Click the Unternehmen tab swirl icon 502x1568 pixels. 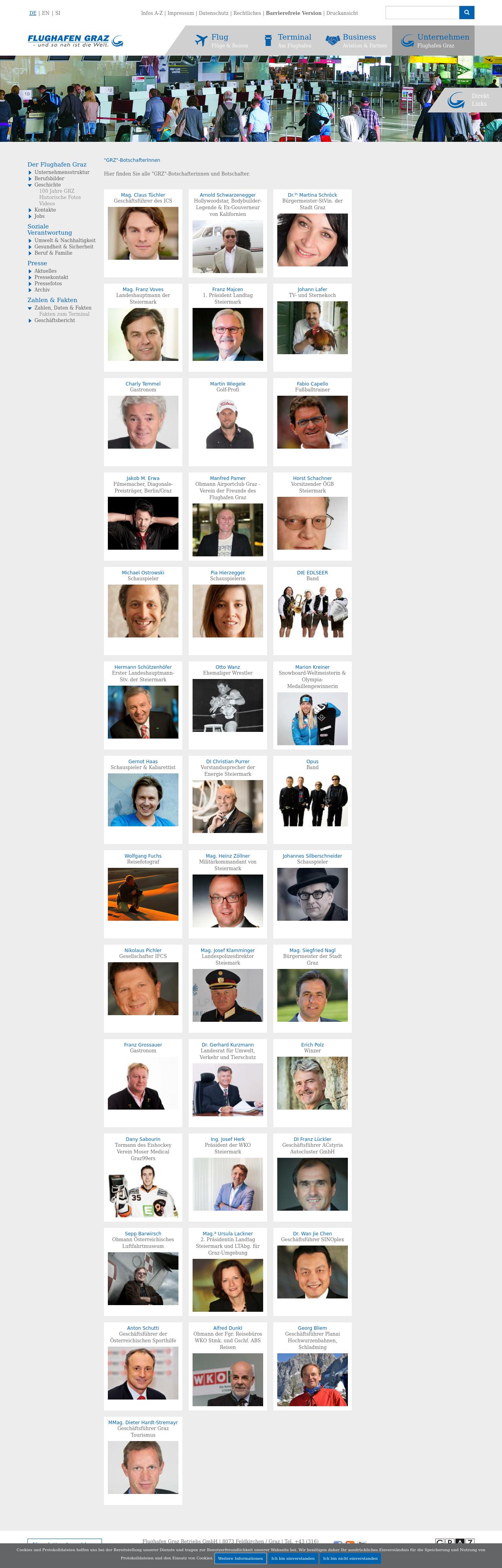(407, 41)
